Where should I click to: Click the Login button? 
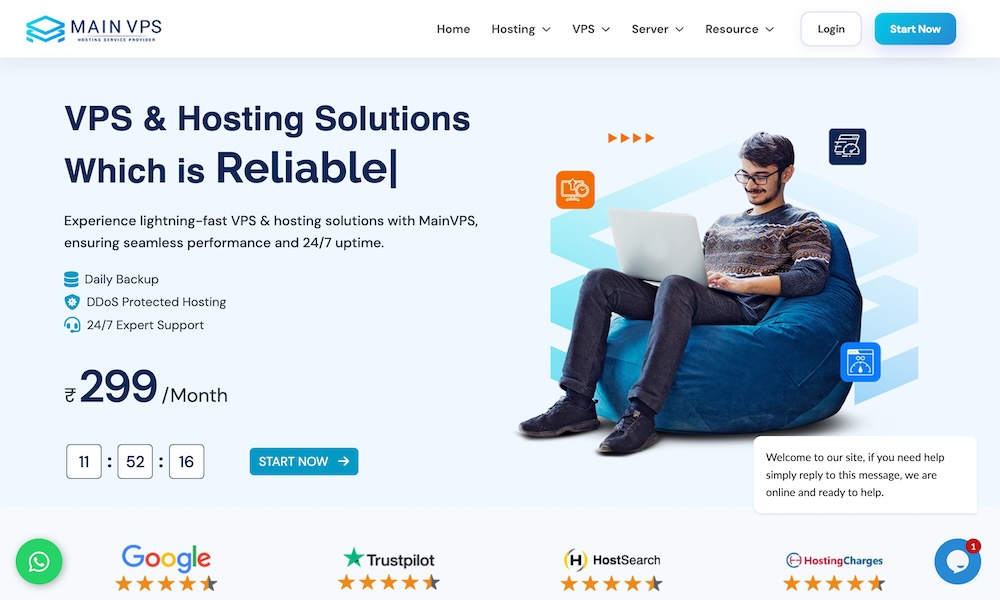831,29
